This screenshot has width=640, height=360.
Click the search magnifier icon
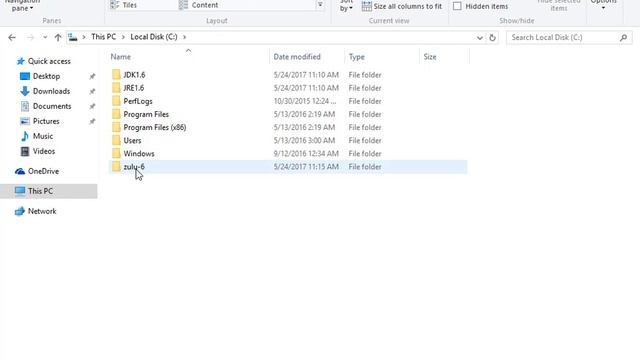tap(623, 38)
